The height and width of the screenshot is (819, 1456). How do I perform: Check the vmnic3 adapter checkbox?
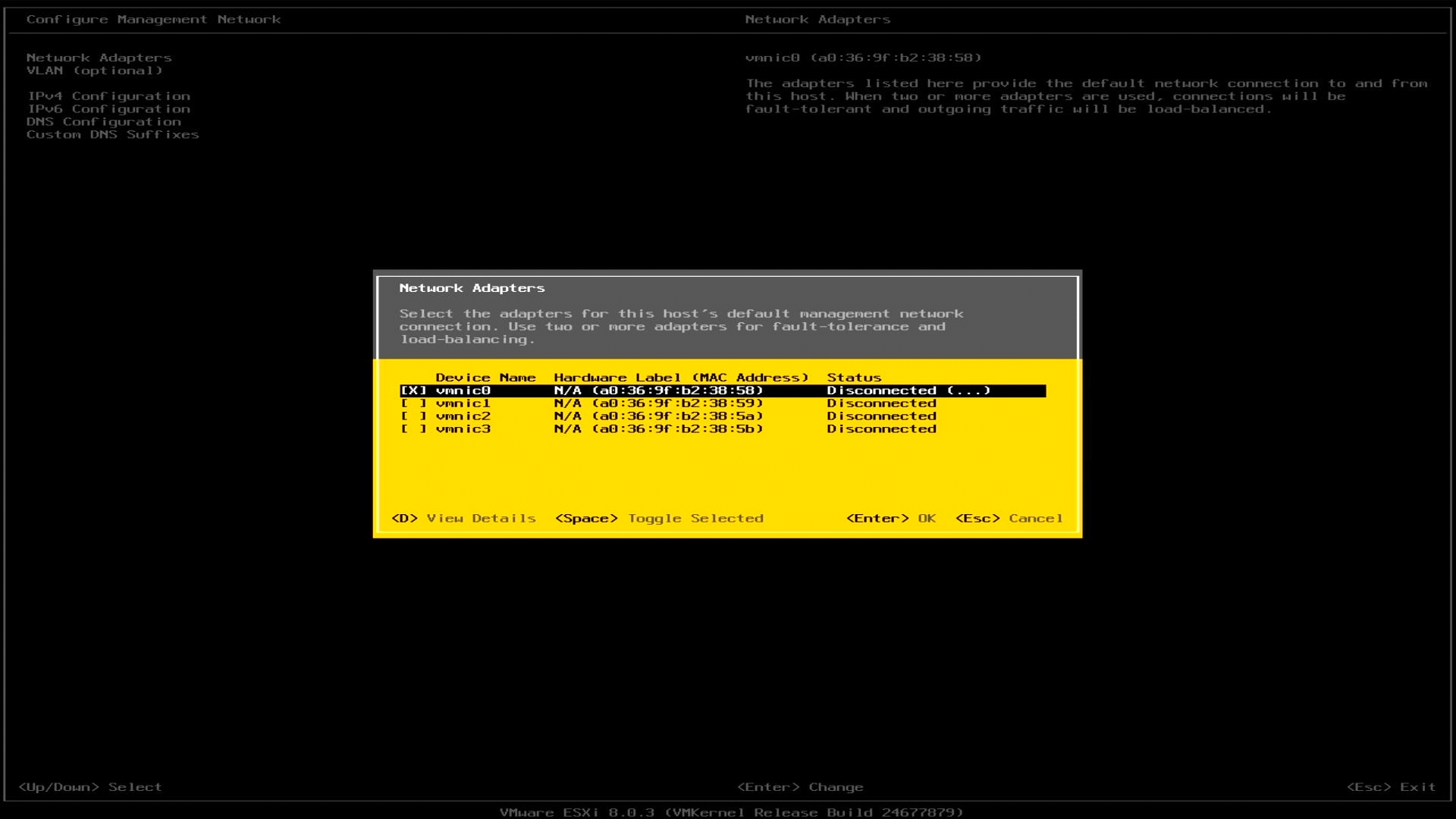(413, 429)
